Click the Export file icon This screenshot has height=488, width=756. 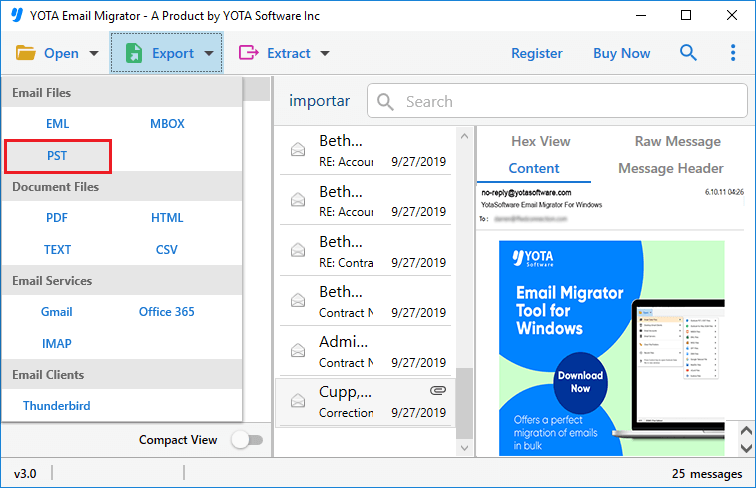pyautogui.click(x=133, y=53)
